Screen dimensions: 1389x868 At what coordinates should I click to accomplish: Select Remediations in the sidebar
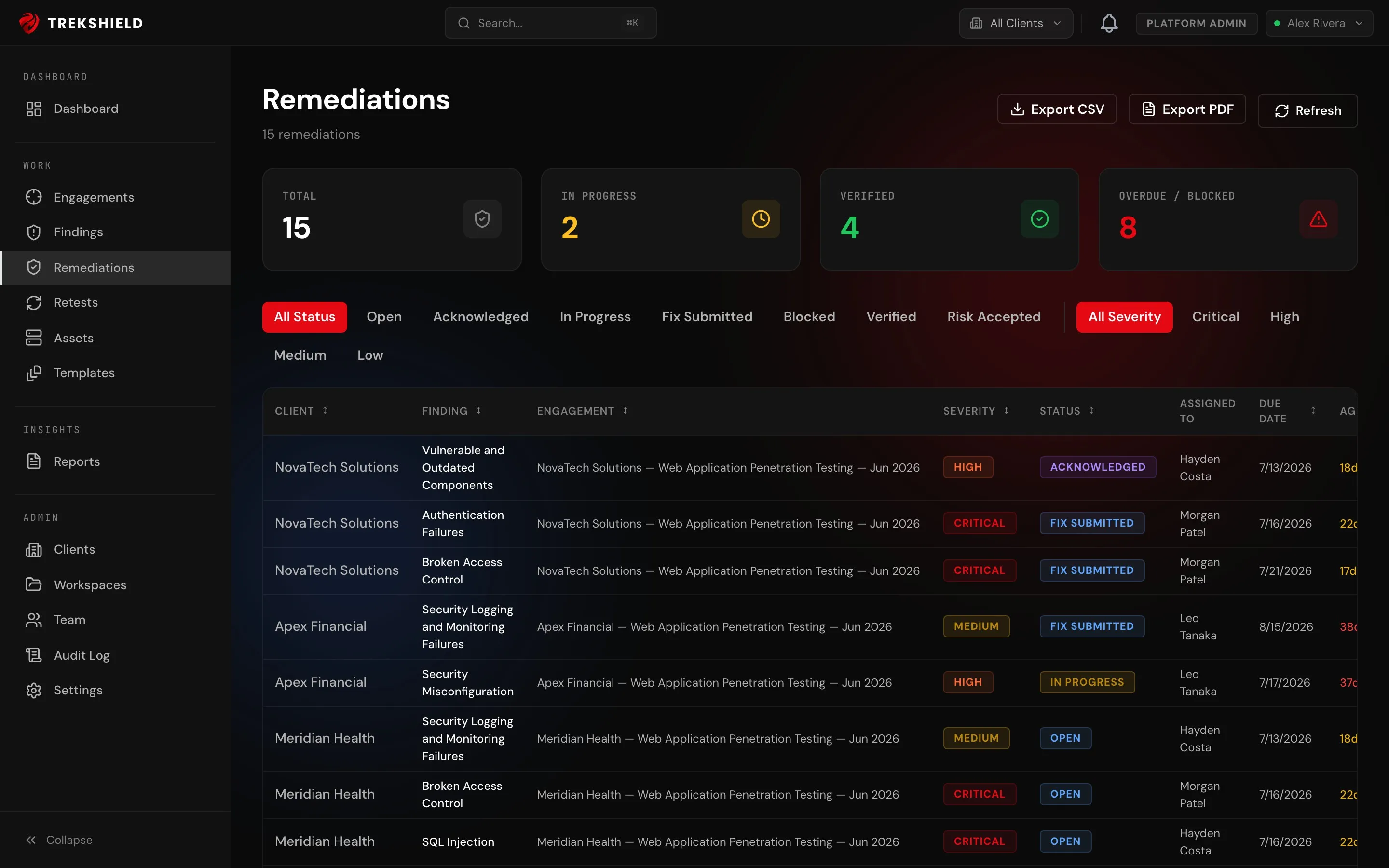115,268
